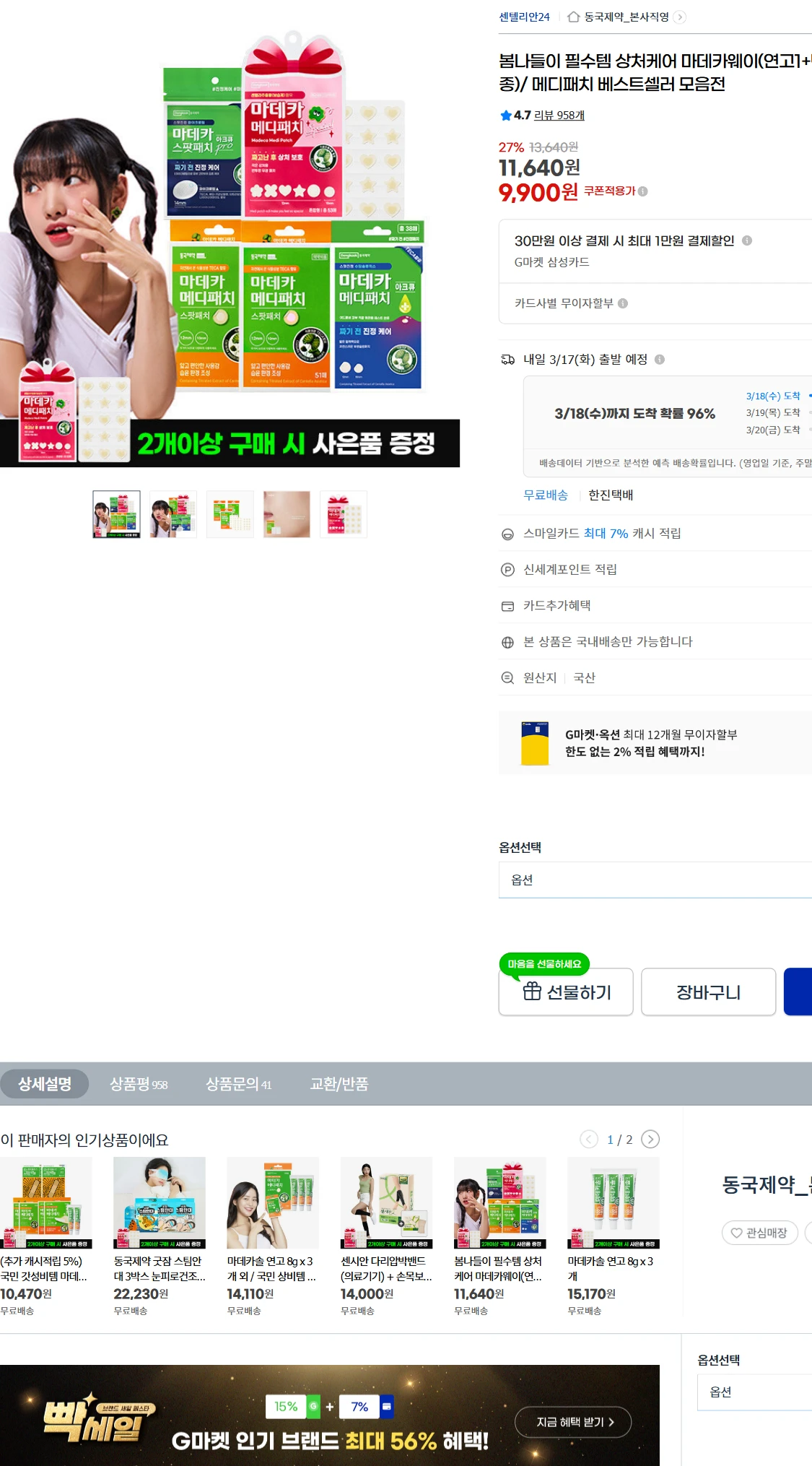Click the delivery truck icon

pyautogui.click(x=508, y=360)
